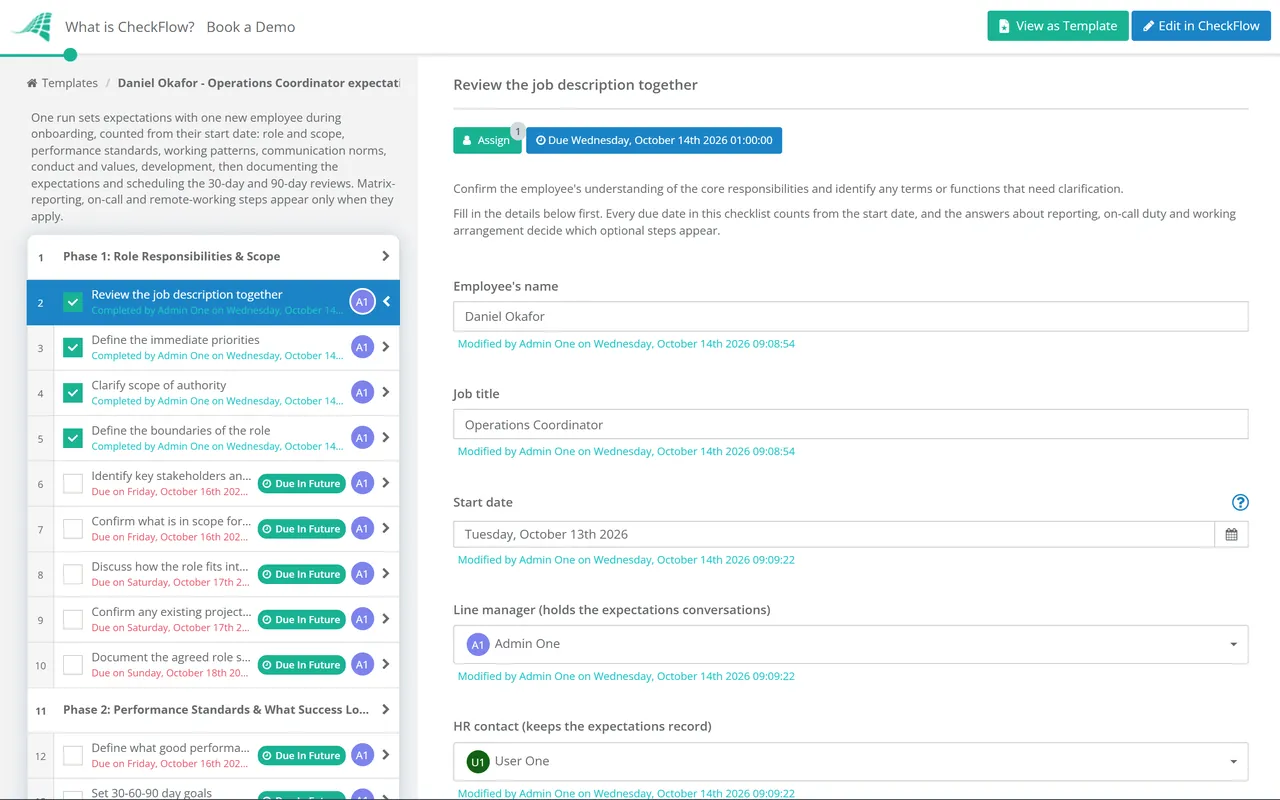This screenshot has width=1280, height=800.
Task: Click the Assign button
Action: coord(487,140)
